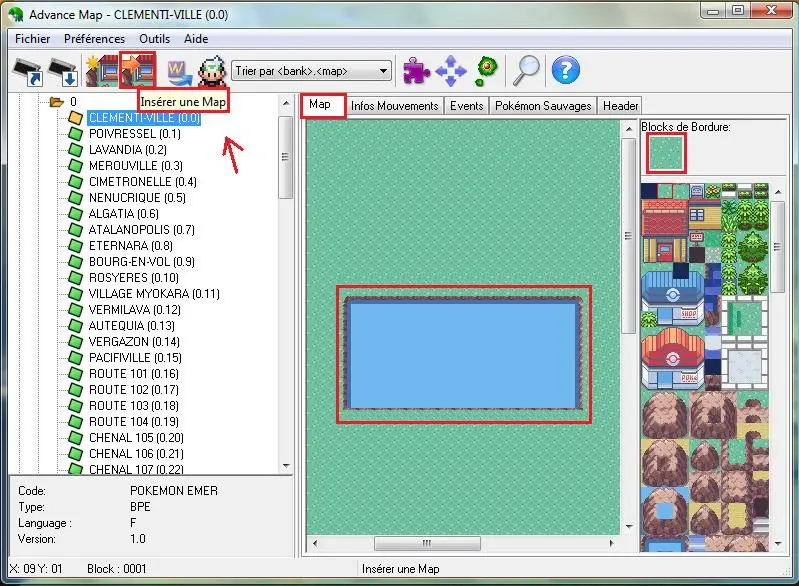Open the Préférences menu
This screenshot has height=586, width=799.
pyautogui.click(x=94, y=39)
